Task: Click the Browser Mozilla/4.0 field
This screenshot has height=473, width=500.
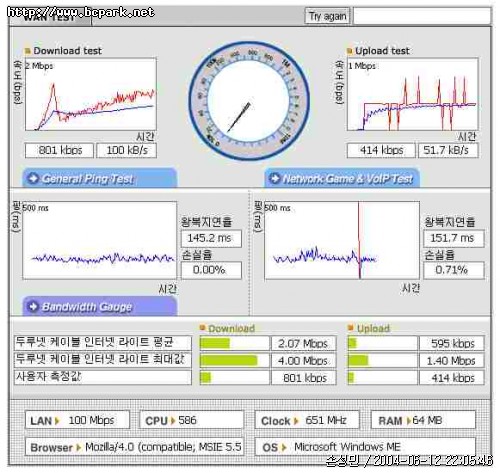Action: [x=134, y=447]
